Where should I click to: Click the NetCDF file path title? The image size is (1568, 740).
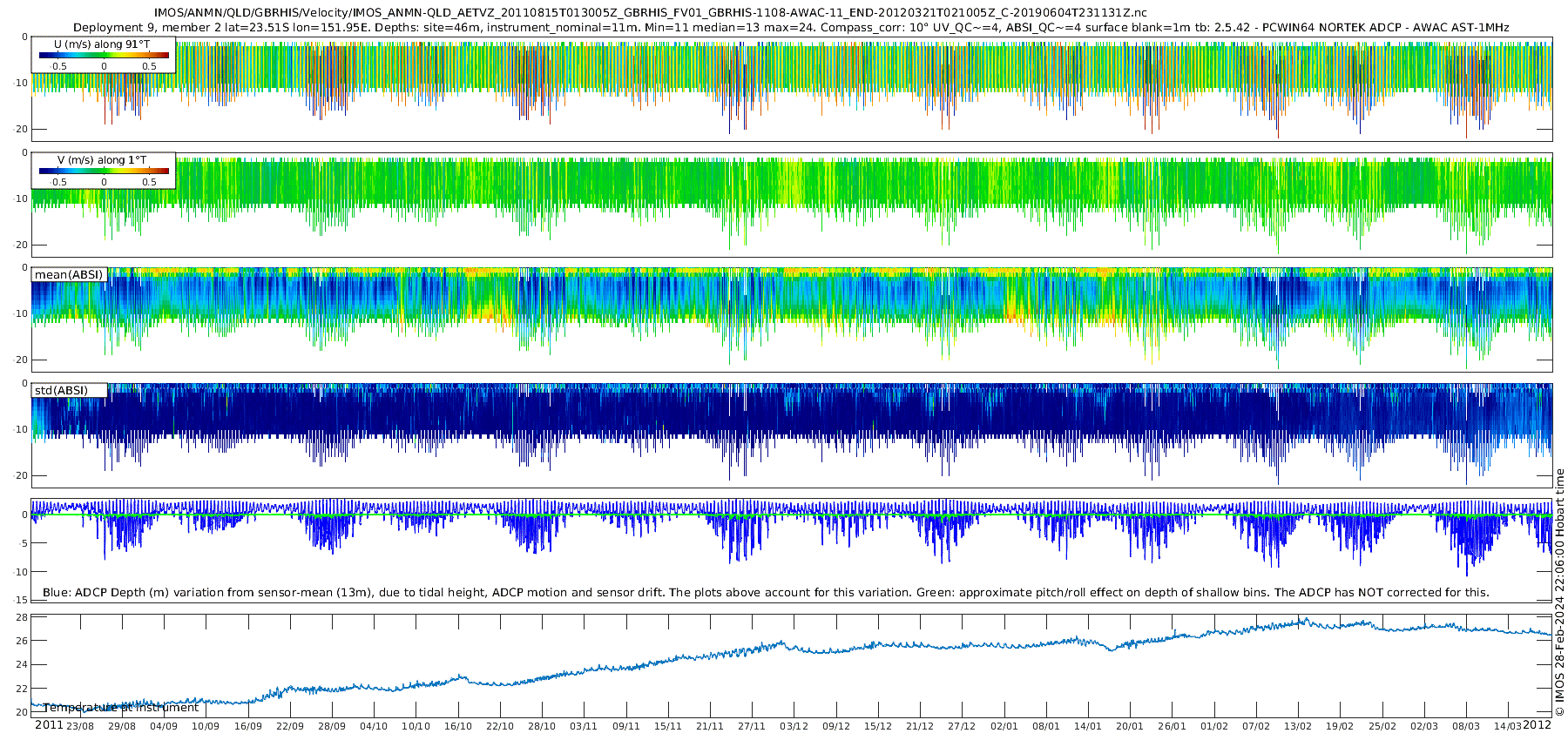pos(650,13)
